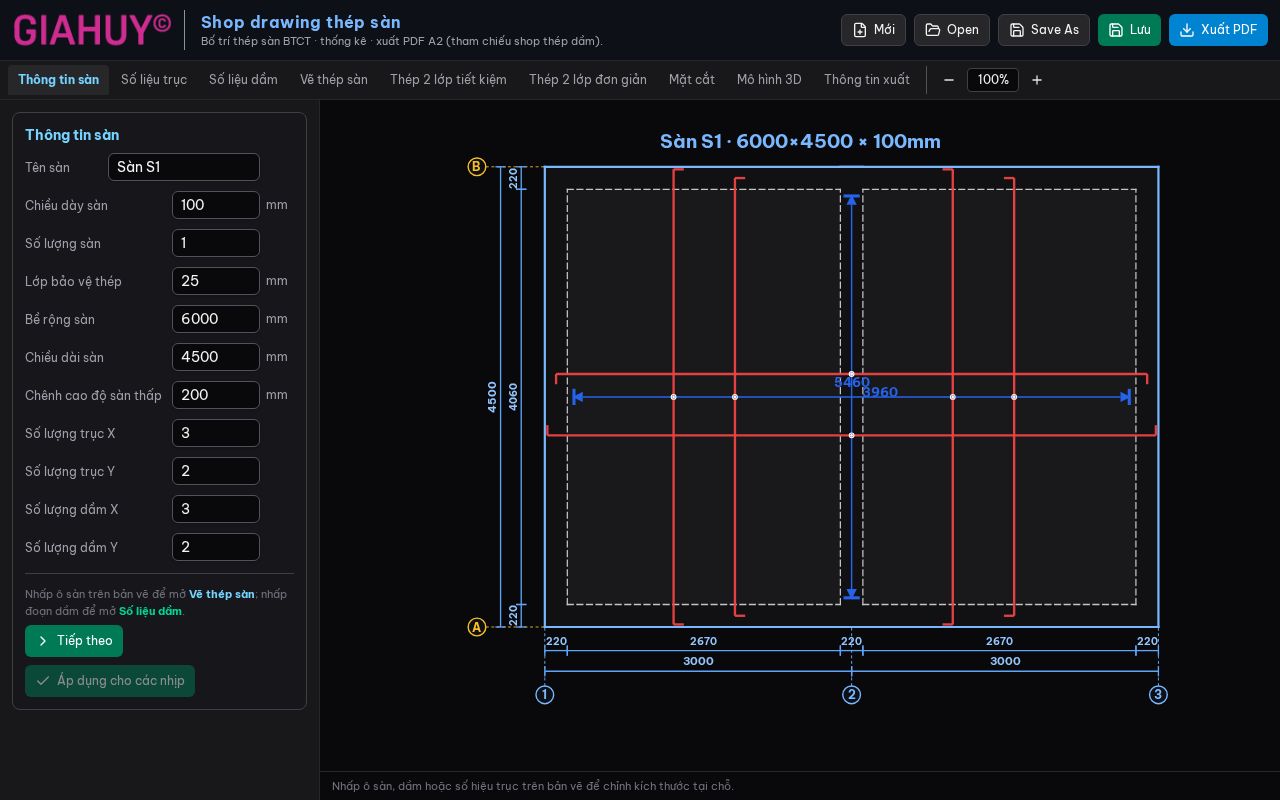
Task: Go to the Vẽ thép sàn tab
Action: point(334,80)
